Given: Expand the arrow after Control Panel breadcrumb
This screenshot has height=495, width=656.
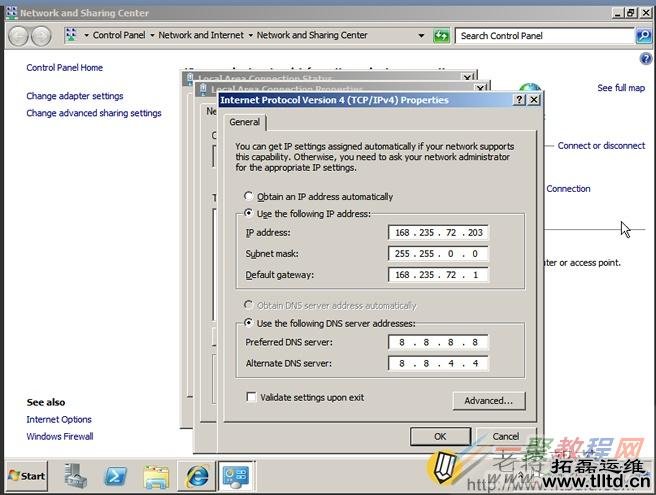Looking at the screenshot, I should pyautogui.click(x=152, y=36).
